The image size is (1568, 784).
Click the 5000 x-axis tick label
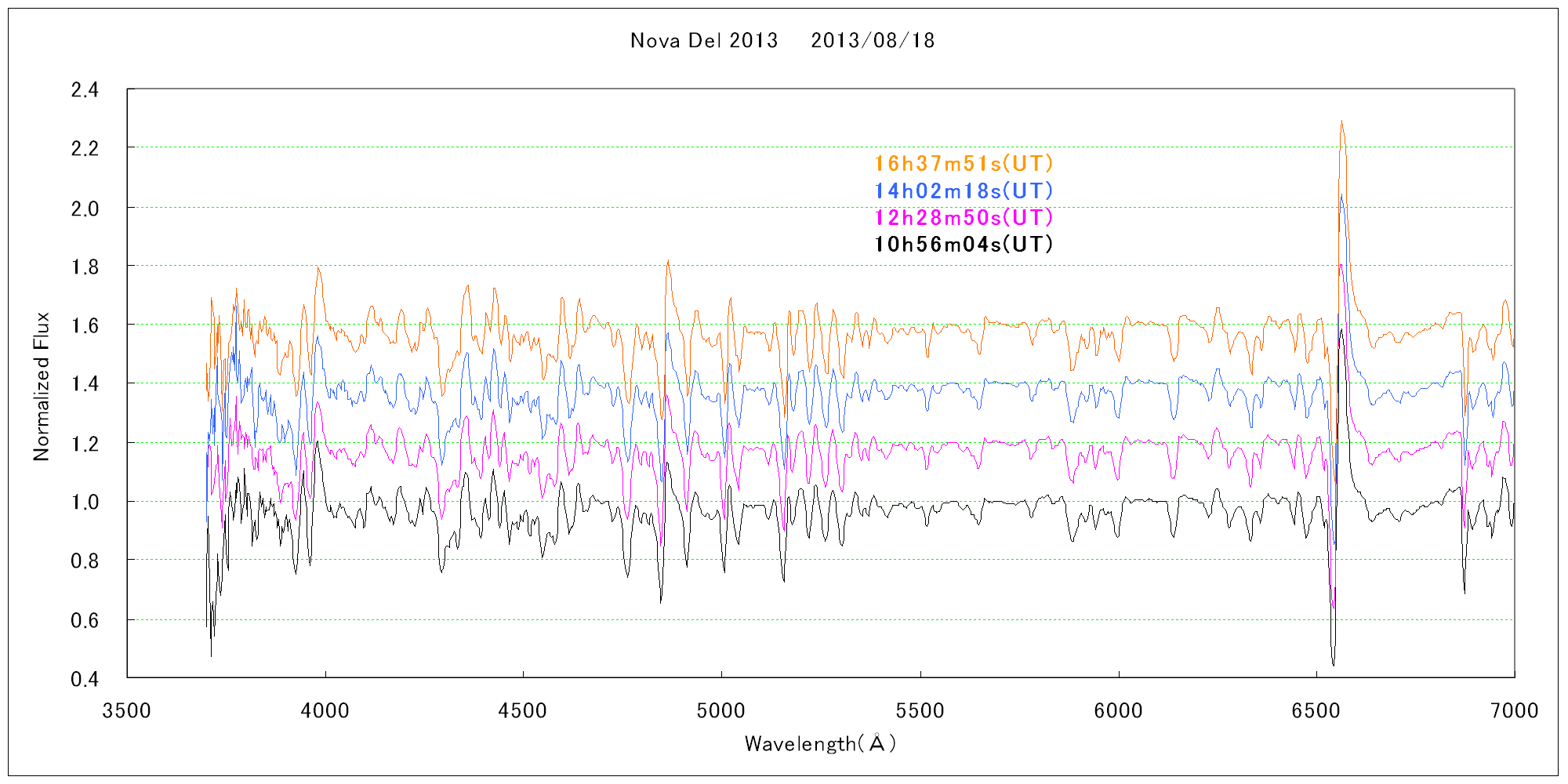coord(721,711)
